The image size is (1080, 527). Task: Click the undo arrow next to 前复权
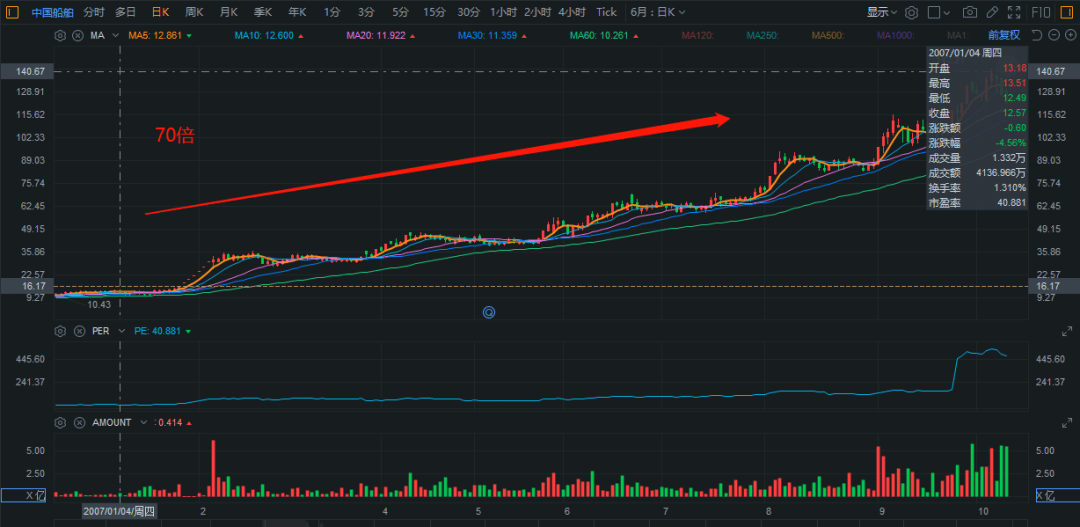[1035, 35]
